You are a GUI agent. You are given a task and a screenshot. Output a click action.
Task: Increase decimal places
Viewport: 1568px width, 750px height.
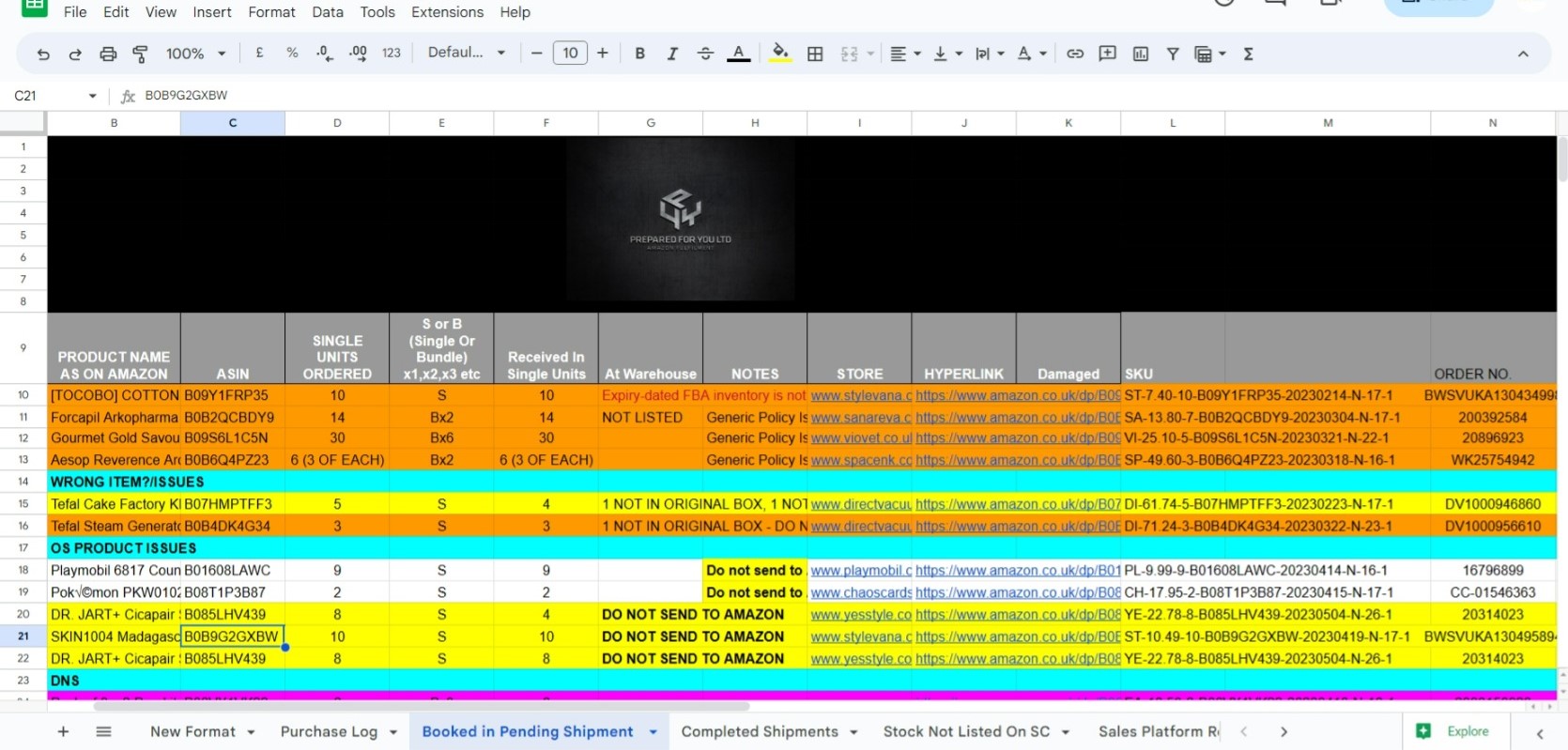coord(358,54)
